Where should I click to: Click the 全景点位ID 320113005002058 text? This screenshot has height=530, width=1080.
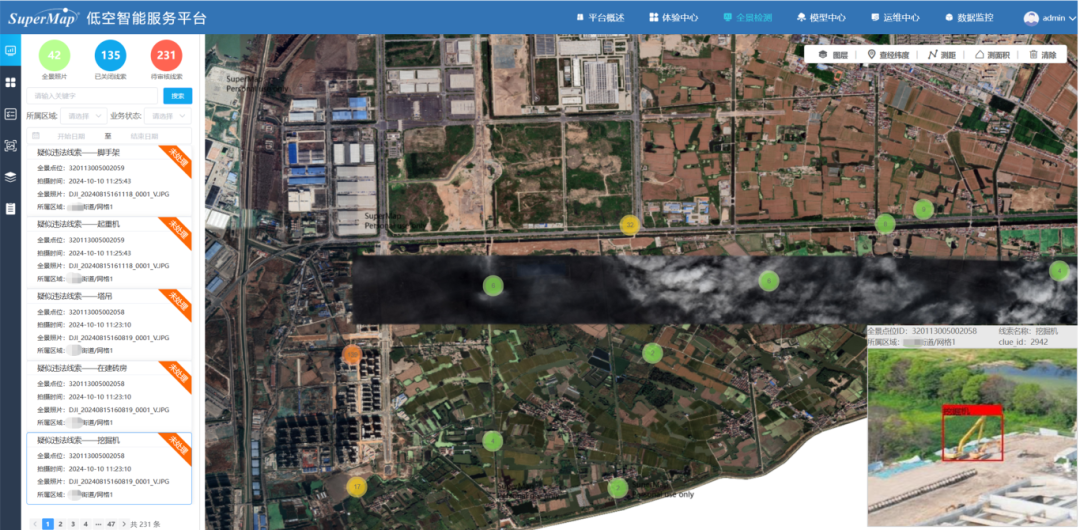coord(922,332)
